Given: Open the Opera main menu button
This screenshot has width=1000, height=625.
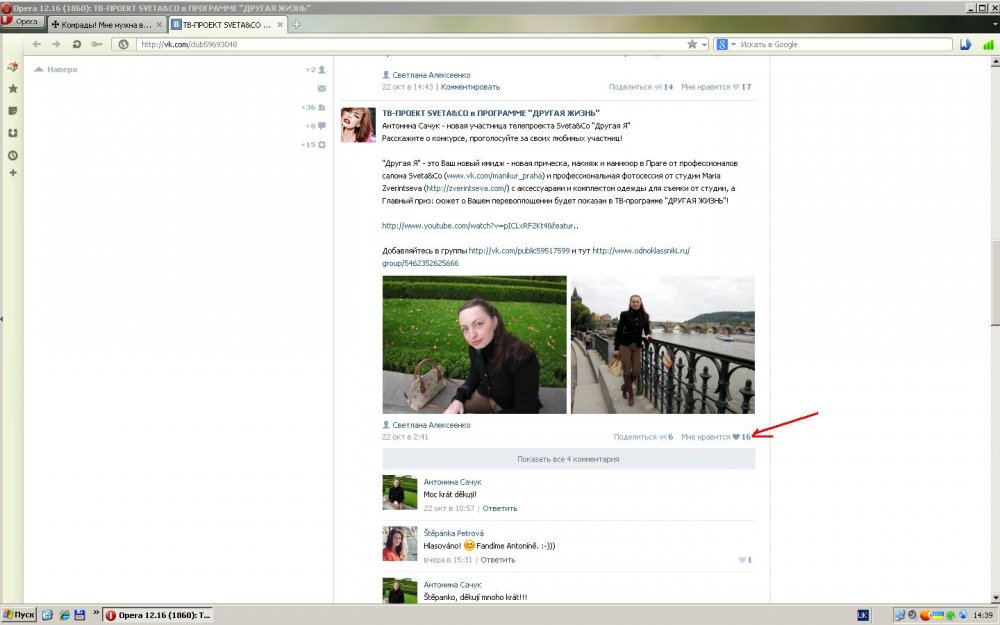Looking at the screenshot, I should tap(22, 22).
